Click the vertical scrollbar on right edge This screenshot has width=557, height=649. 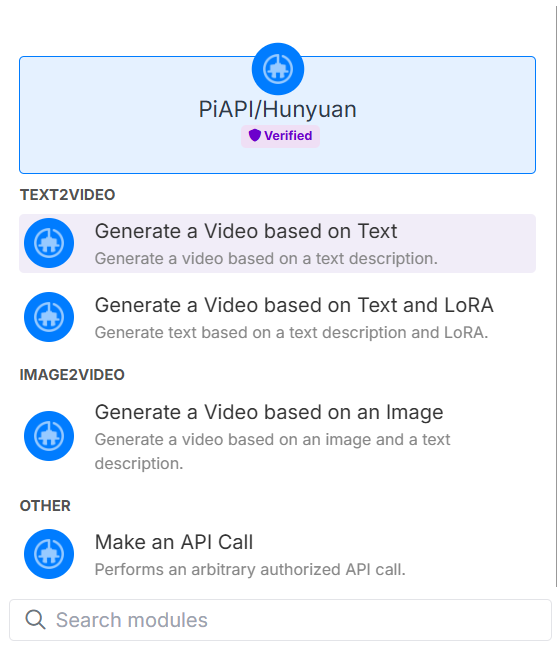pyautogui.click(x=556, y=296)
